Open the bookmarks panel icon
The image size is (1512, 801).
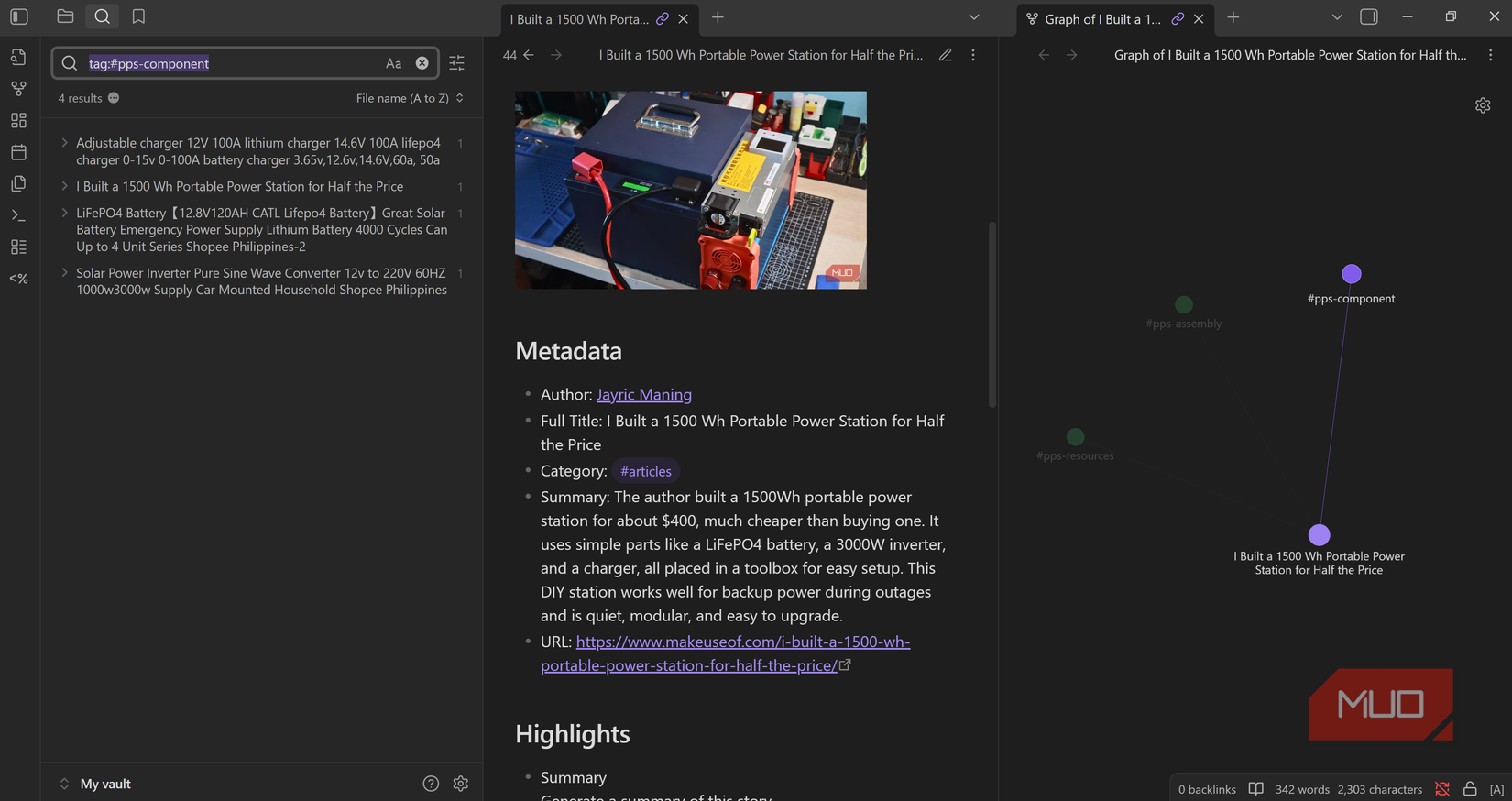click(138, 16)
